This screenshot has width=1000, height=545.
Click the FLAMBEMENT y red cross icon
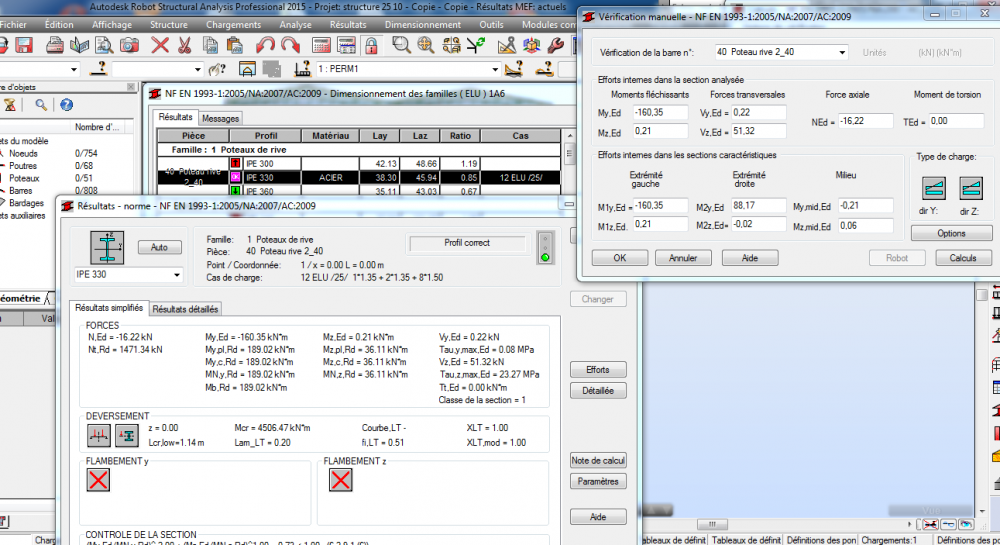coord(98,480)
